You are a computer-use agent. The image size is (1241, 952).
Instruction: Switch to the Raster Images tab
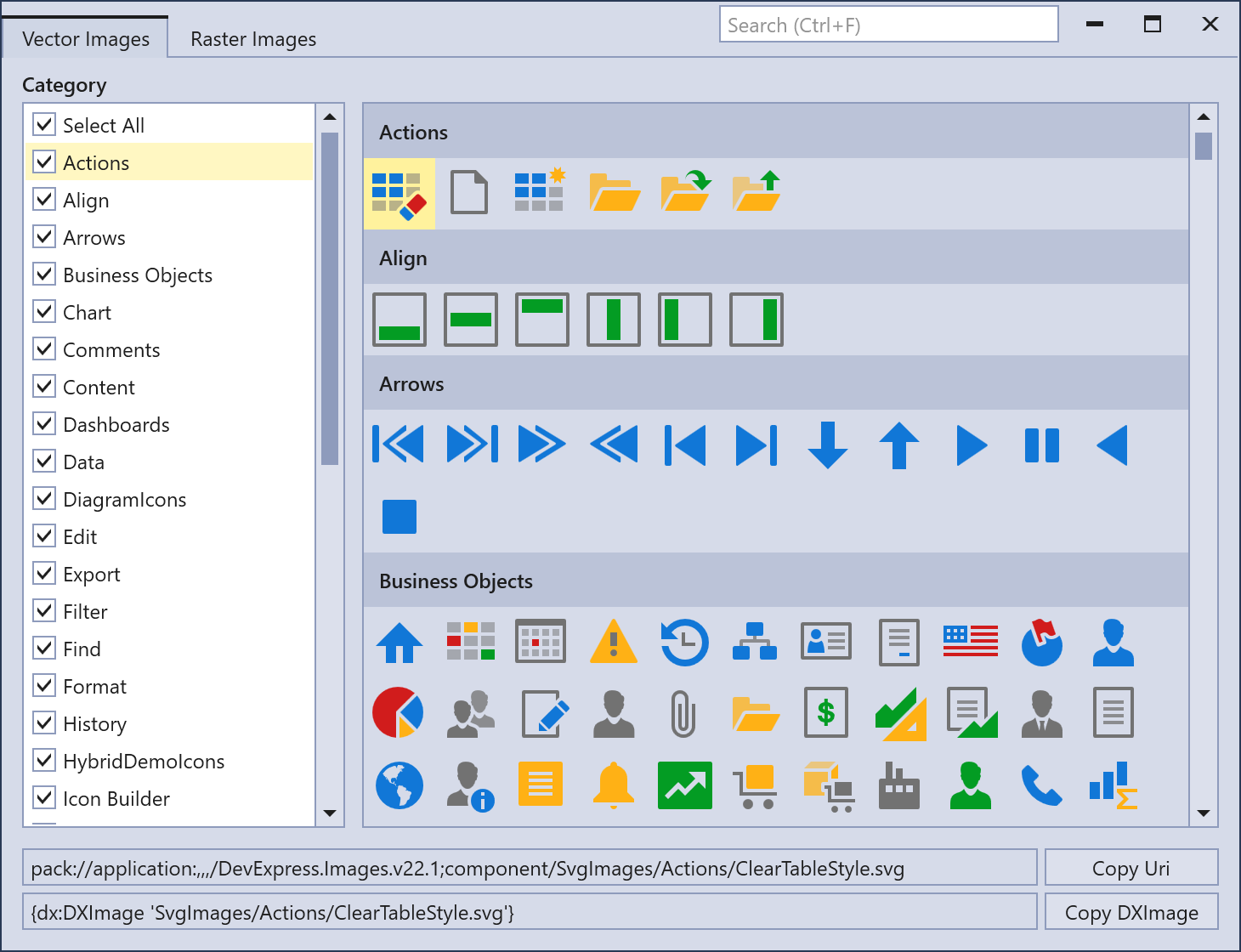pos(253,39)
